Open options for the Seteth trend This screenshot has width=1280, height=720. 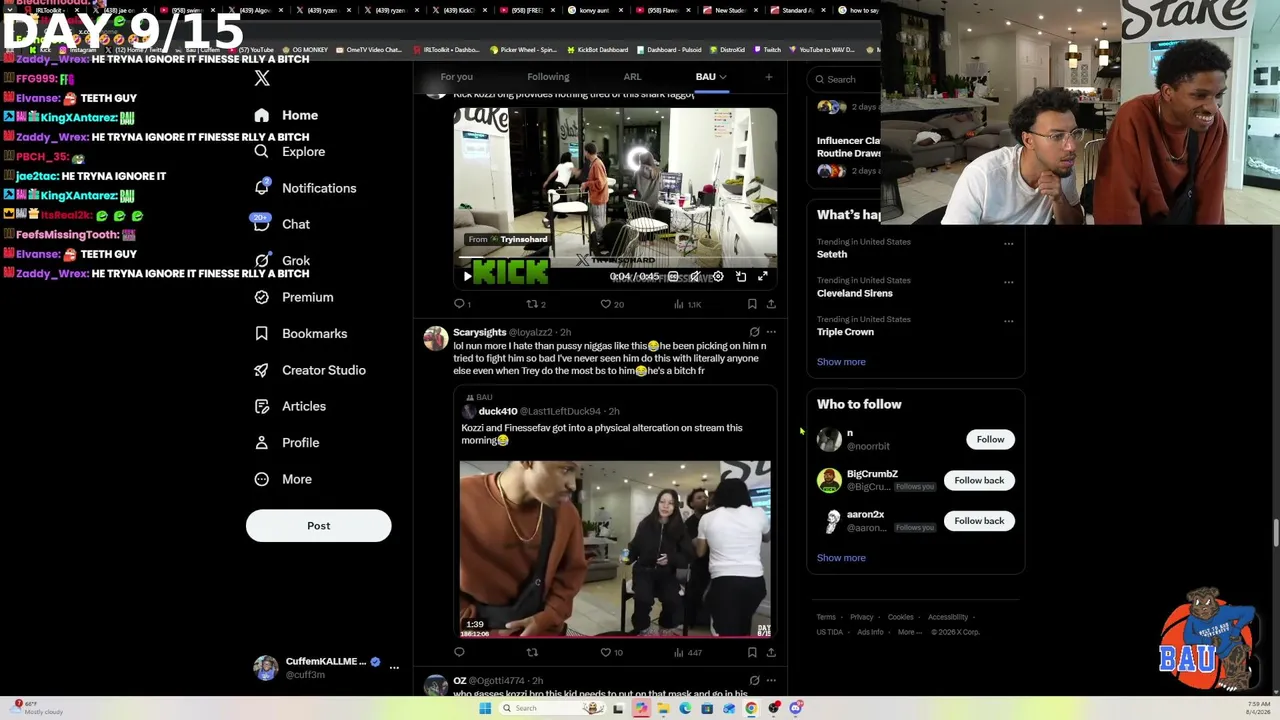(1008, 243)
